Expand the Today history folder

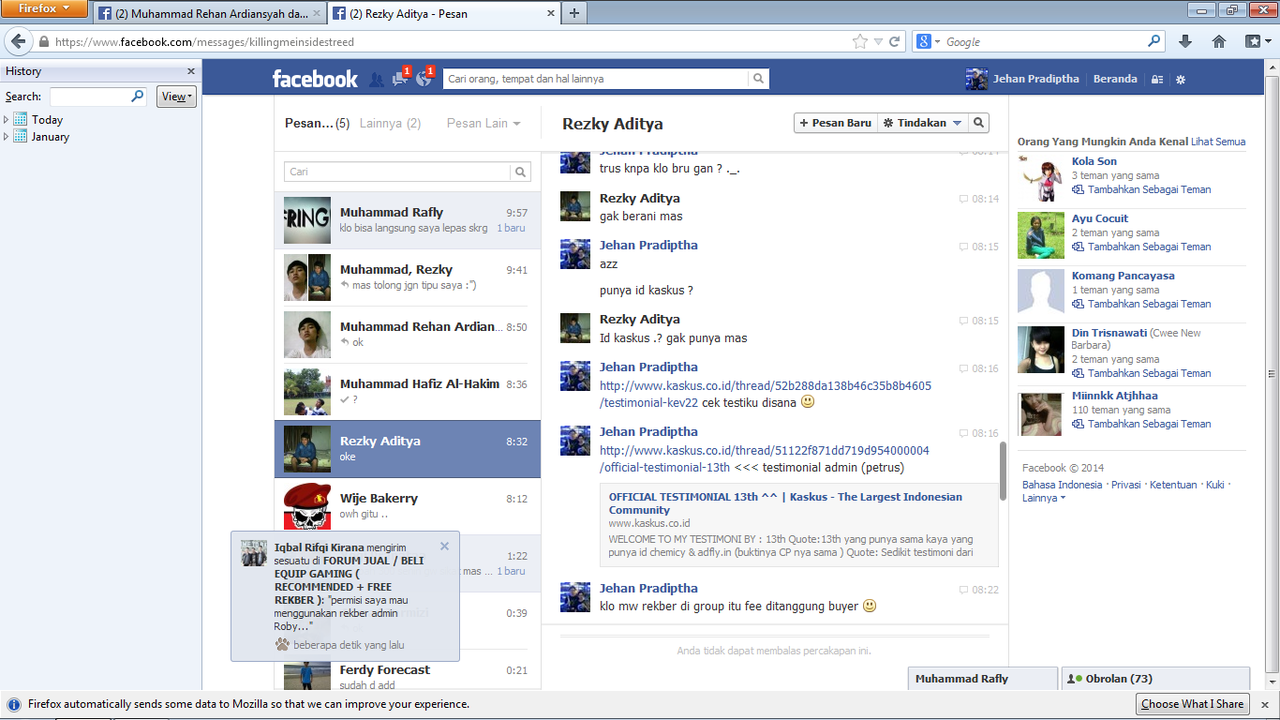pos(6,120)
